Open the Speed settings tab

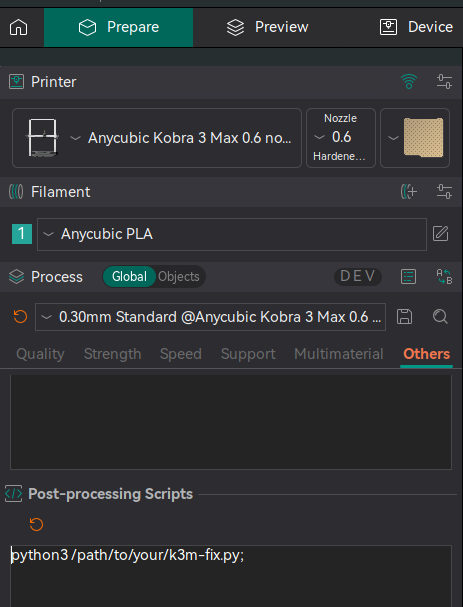pyautogui.click(x=181, y=354)
